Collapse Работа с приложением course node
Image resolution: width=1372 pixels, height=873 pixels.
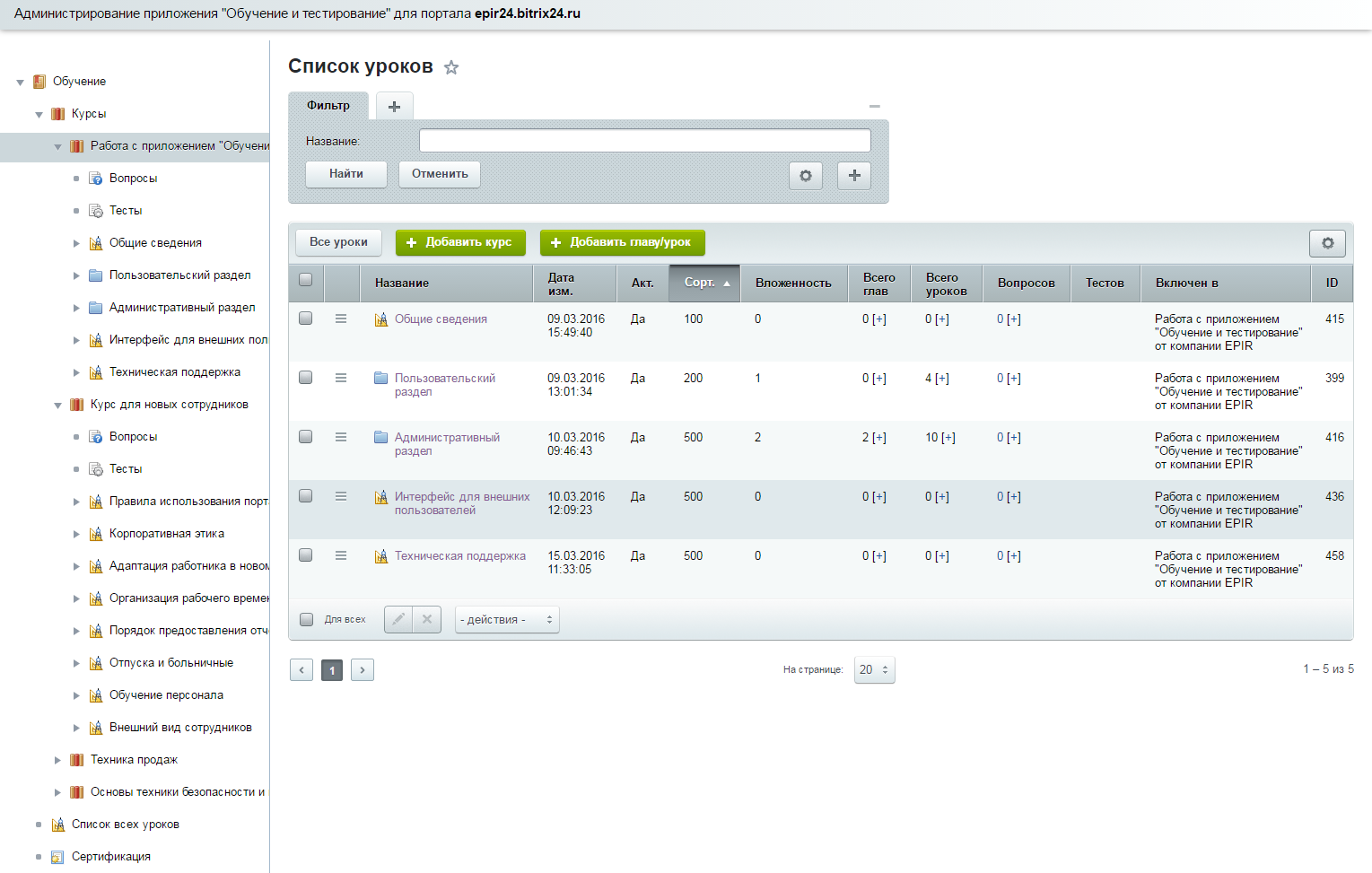[x=57, y=147]
